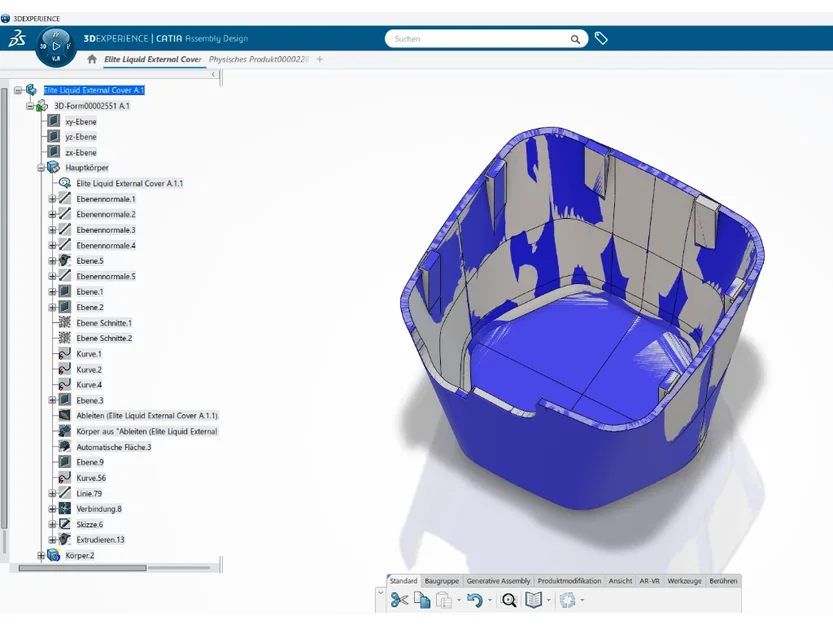Collapse the Elite Liquid External Cover A.1 root node
Screen dimensions: 833x625
[18, 90]
